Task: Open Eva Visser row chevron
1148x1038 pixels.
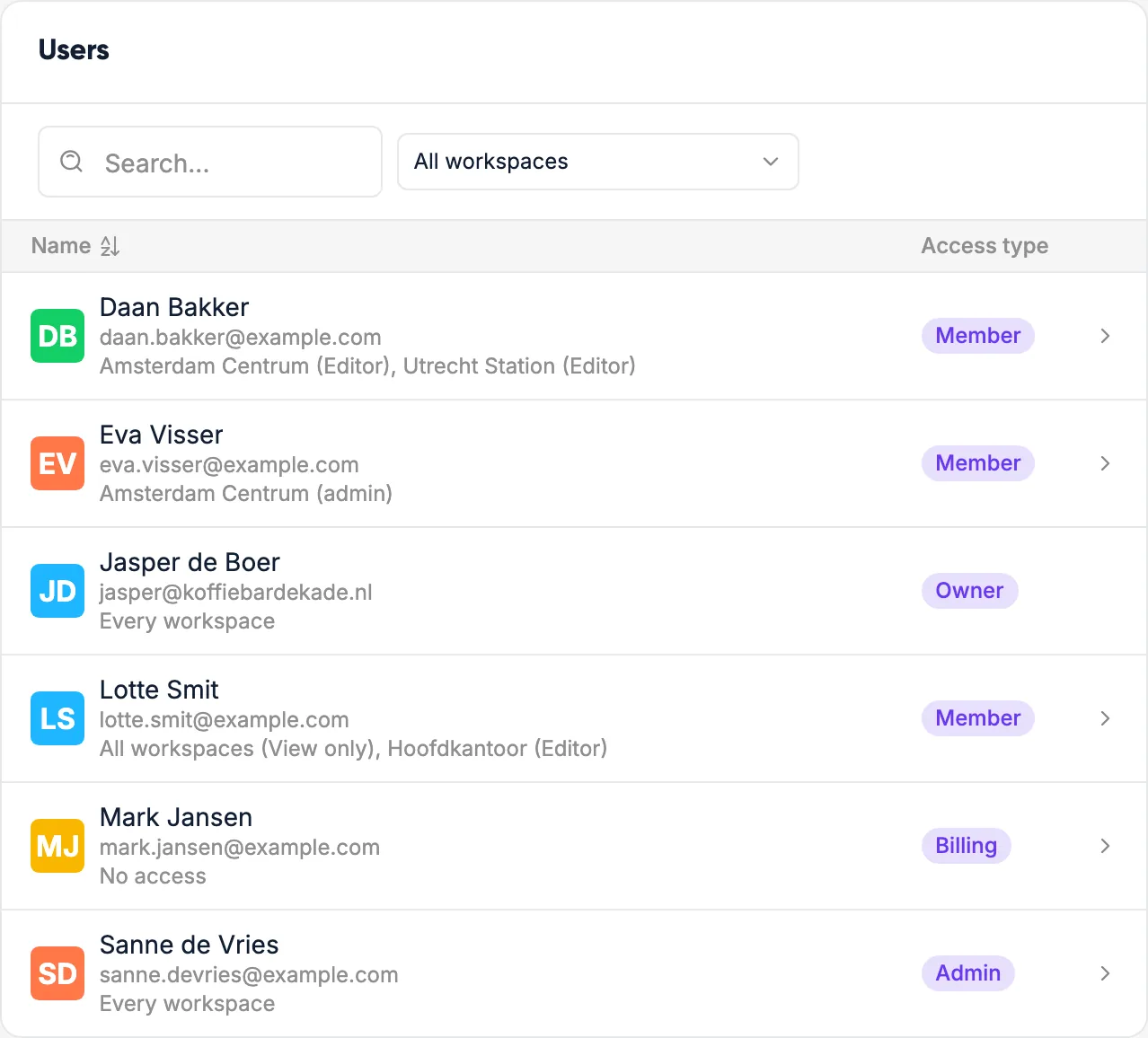Action: tap(1105, 463)
